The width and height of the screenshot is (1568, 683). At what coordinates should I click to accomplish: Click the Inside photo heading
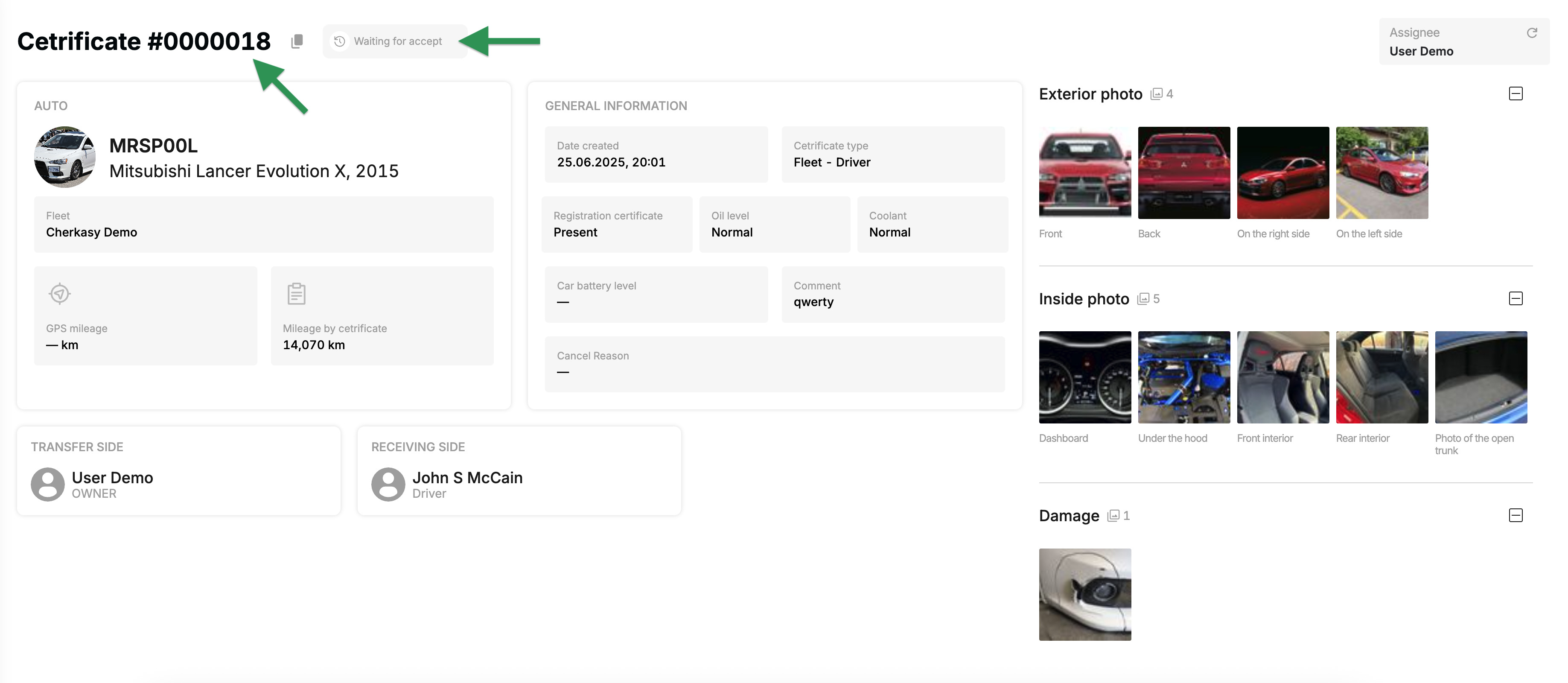click(1084, 299)
